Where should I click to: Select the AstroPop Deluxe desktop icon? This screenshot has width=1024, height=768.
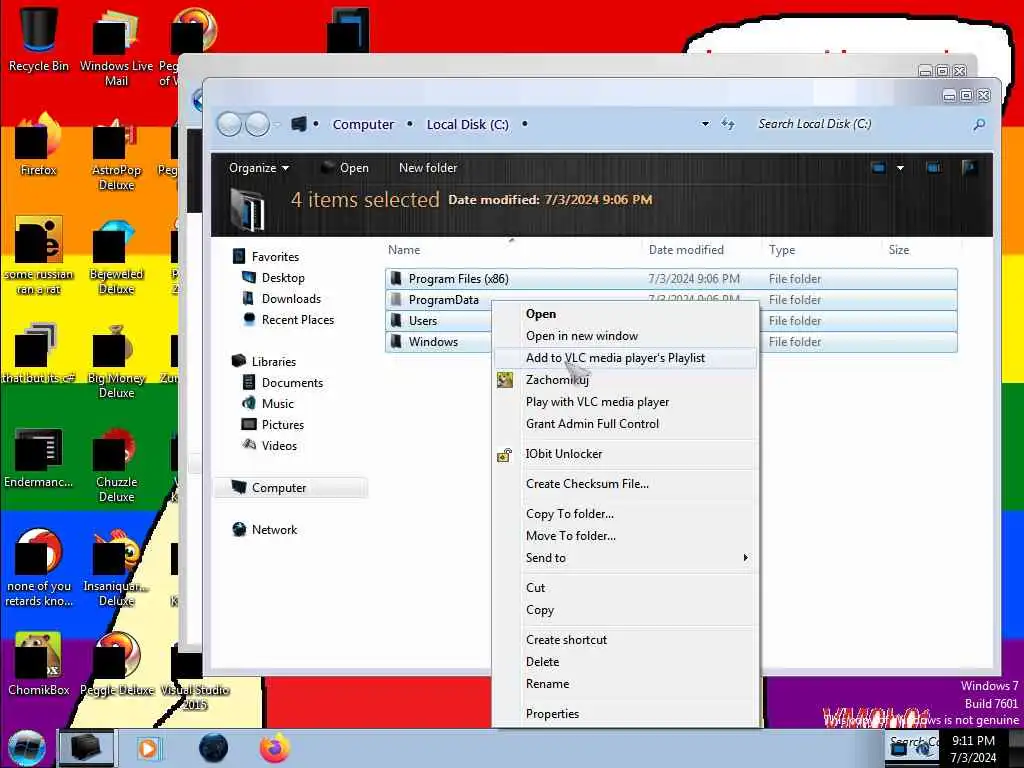[x=116, y=153]
